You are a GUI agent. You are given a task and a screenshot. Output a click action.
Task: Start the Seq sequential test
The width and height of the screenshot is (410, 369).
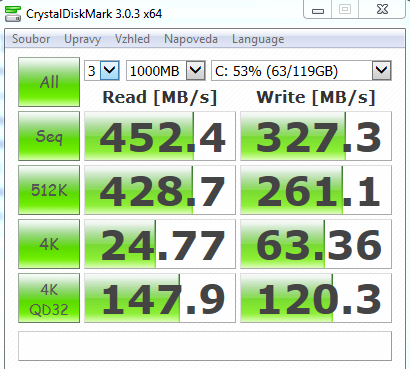[x=49, y=136]
